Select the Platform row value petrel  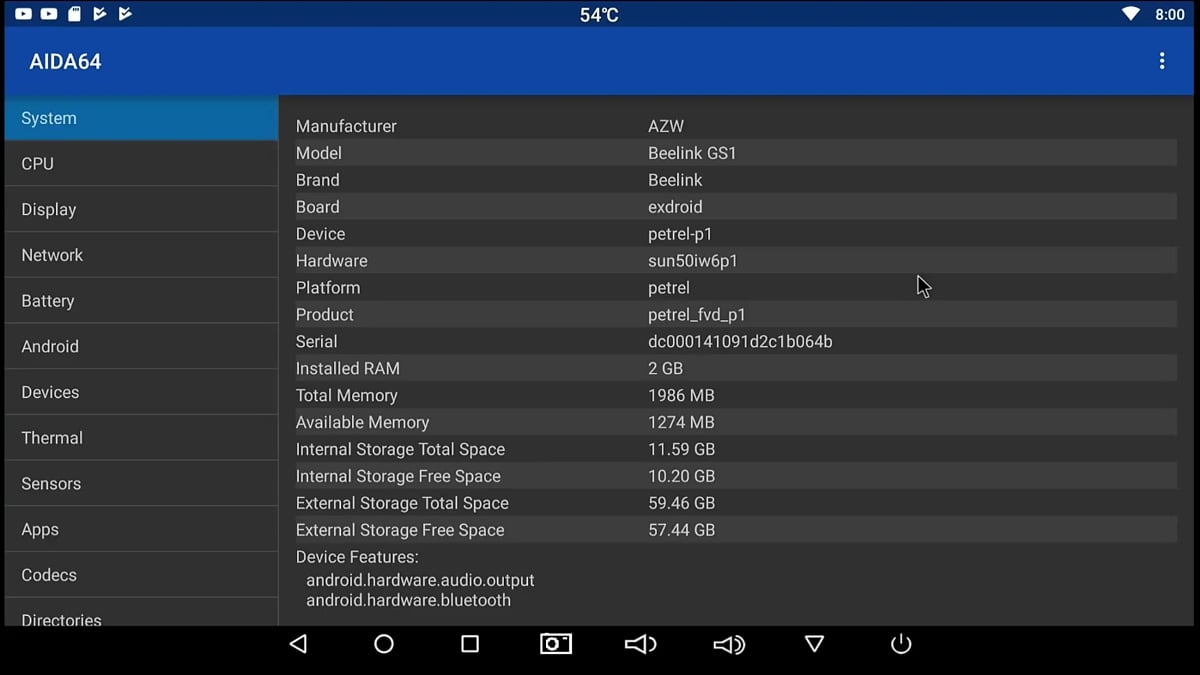pyautogui.click(x=669, y=288)
